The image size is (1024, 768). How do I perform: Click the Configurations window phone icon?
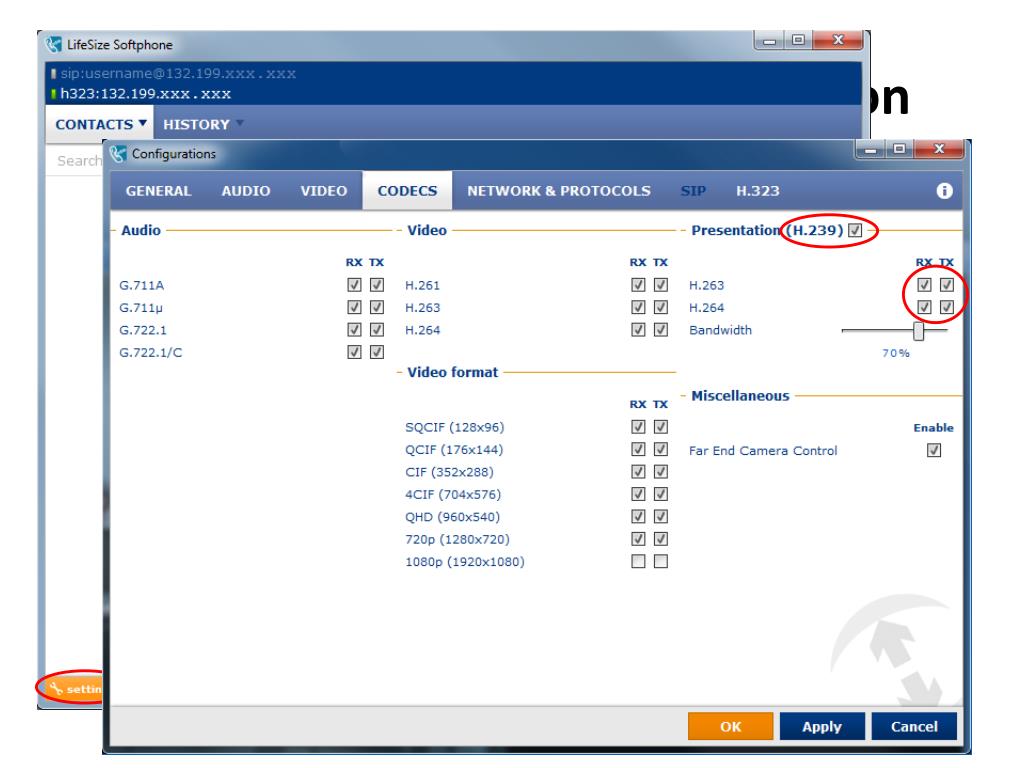(x=118, y=153)
